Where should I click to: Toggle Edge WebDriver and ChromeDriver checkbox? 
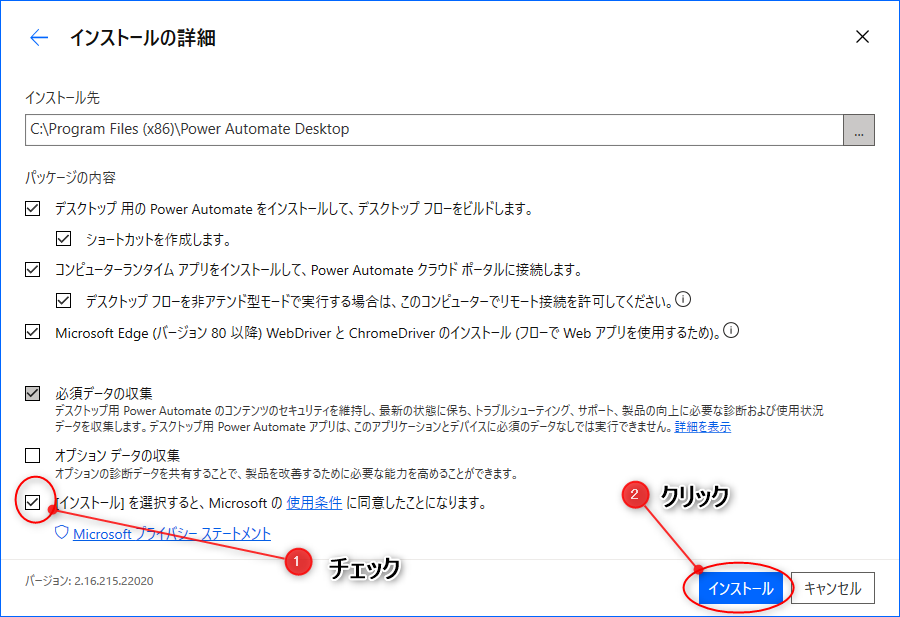(x=33, y=332)
